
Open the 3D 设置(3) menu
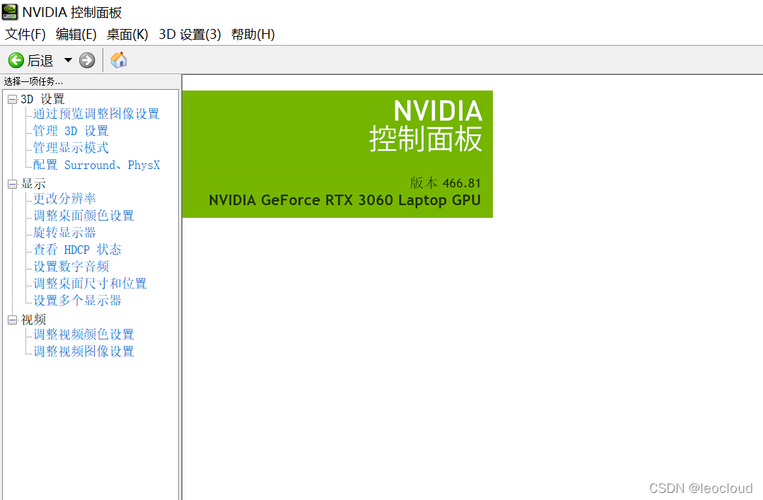[x=190, y=35]
